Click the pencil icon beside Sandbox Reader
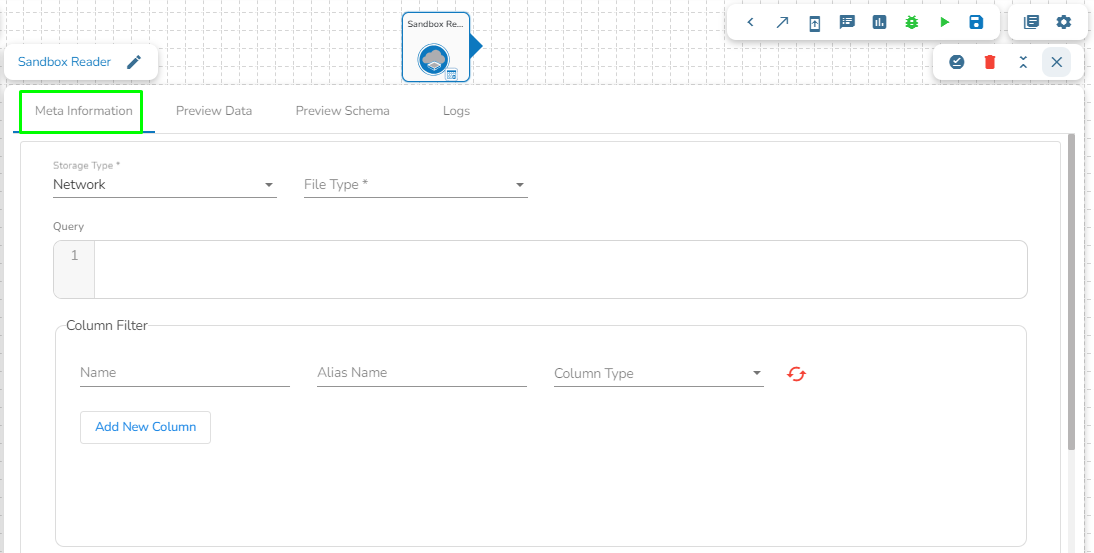This screenshot has height=553, width=1094. coord(134,62)
